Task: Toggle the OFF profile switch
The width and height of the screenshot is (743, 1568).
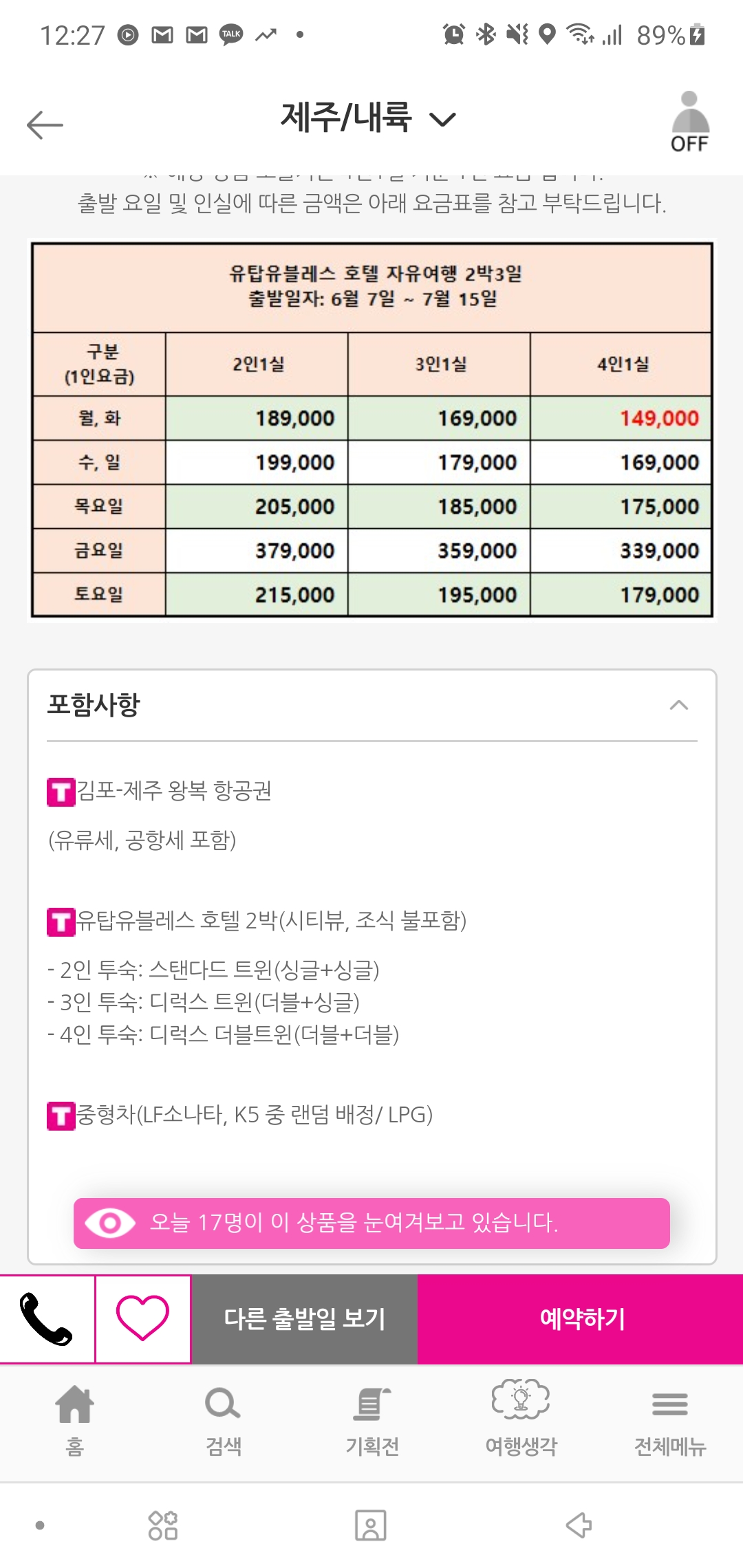Action: click(689, 122)
